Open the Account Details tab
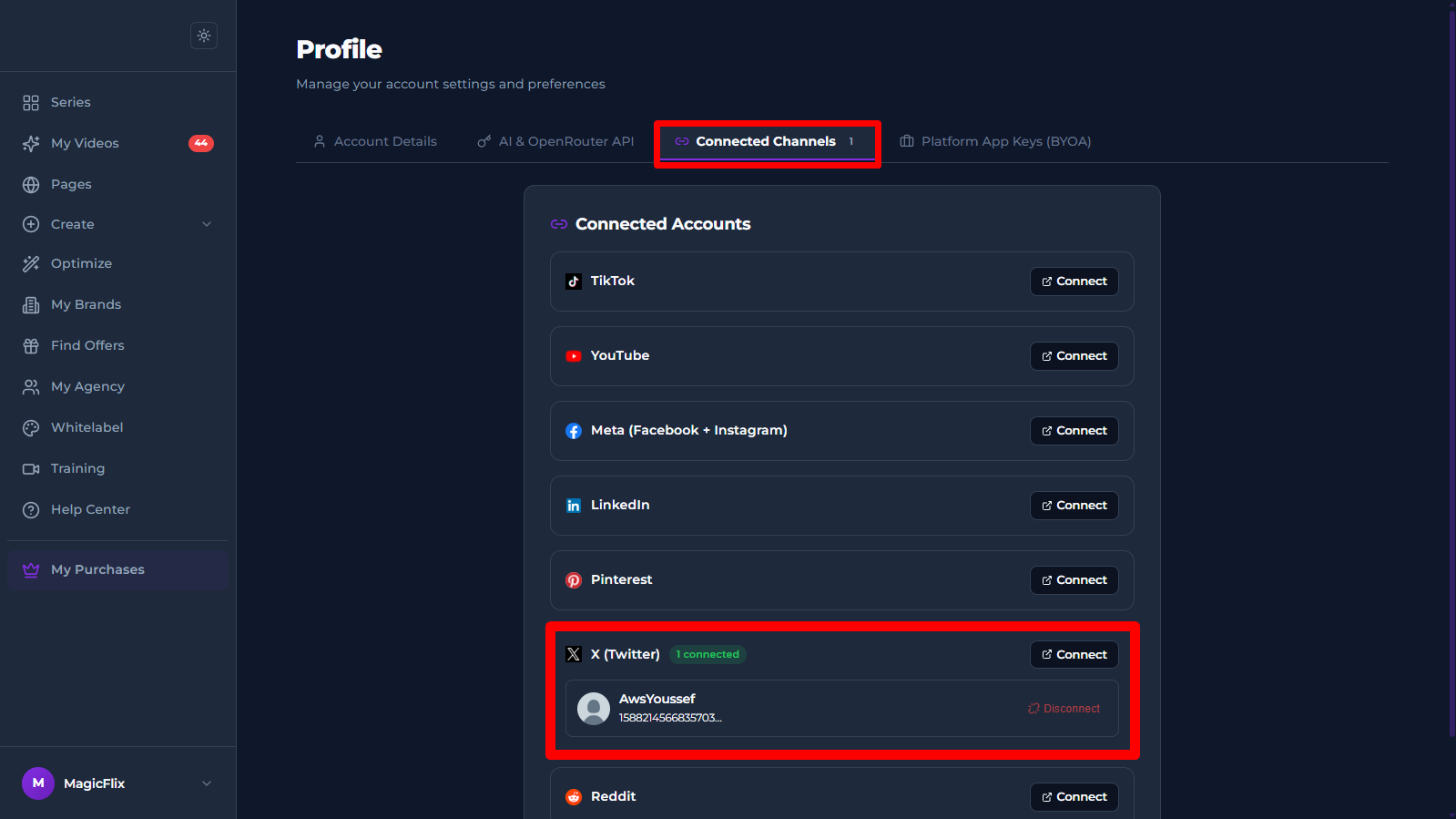Viewport: 1456px width, 819px height. coord(375,141)
